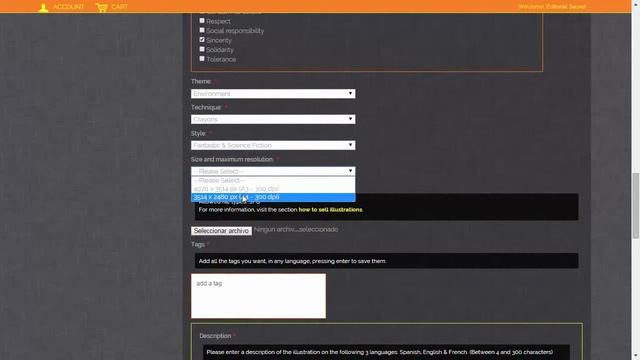Image resolution: width=640 pixels, height=360 pixels.
Task: Check the Solidarity checkbox
Action: coord(202,49)
